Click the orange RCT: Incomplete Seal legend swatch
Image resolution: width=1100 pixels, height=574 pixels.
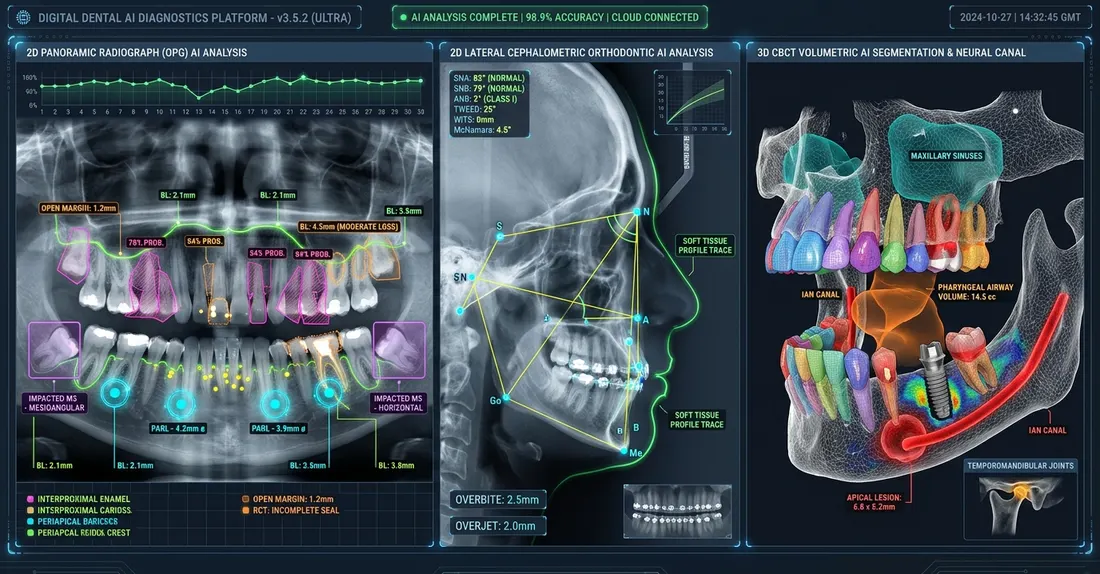point(246,510)
